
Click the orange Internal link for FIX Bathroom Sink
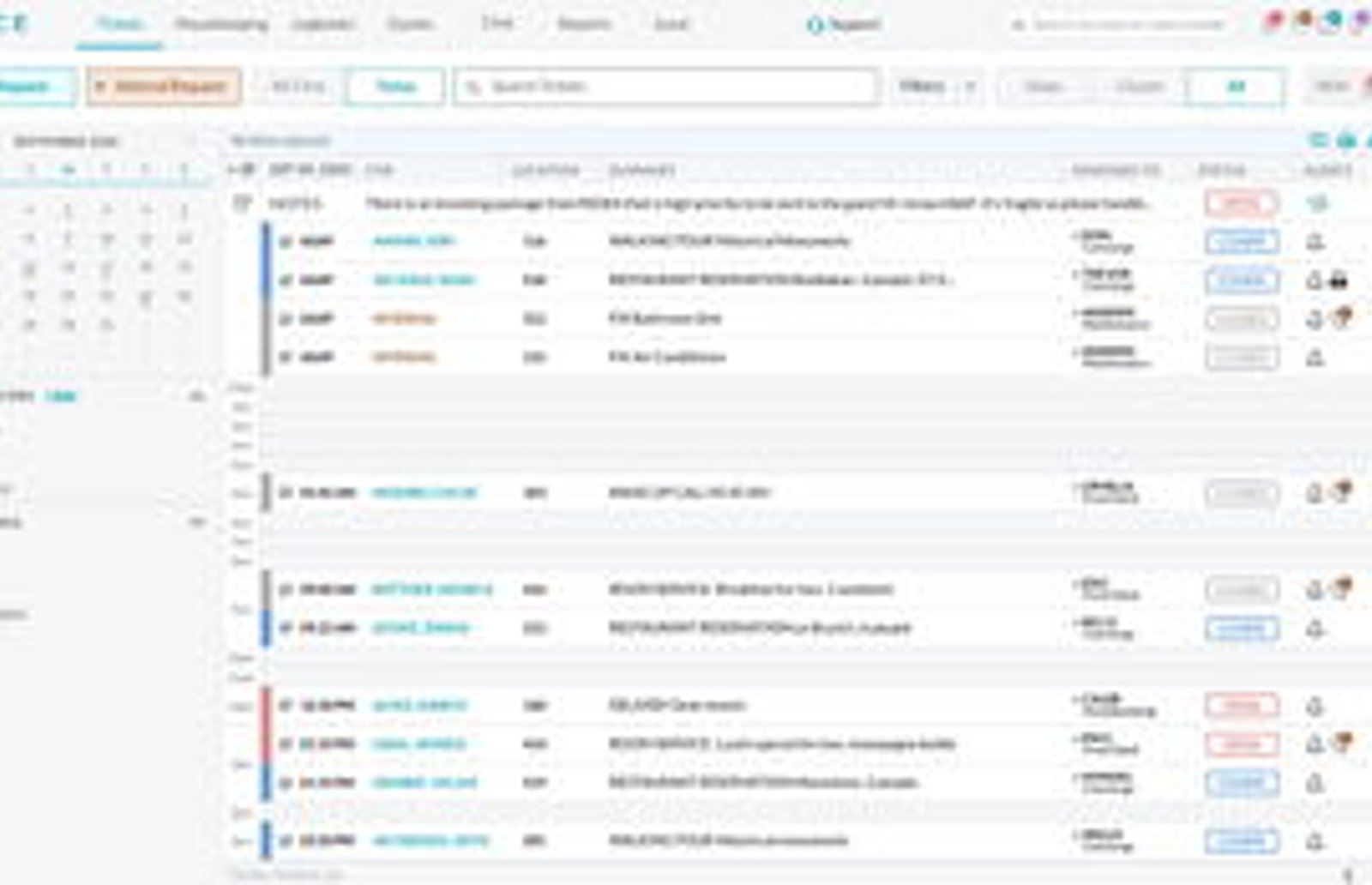tap(403, 319)
